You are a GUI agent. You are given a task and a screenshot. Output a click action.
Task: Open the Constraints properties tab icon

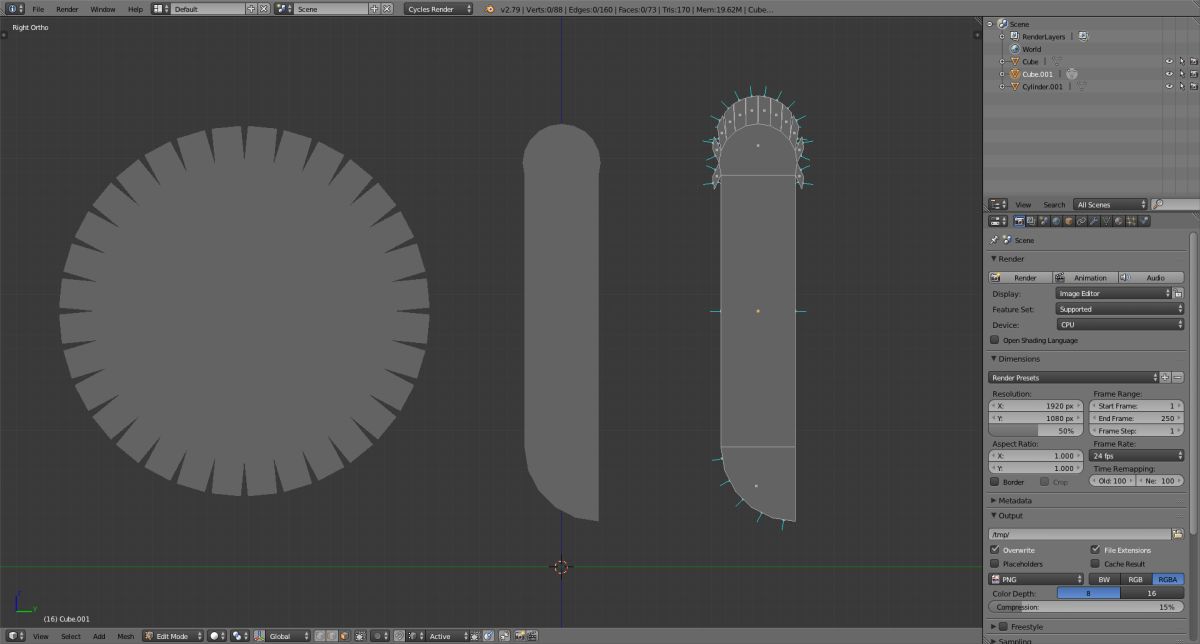pos(1081,221)
